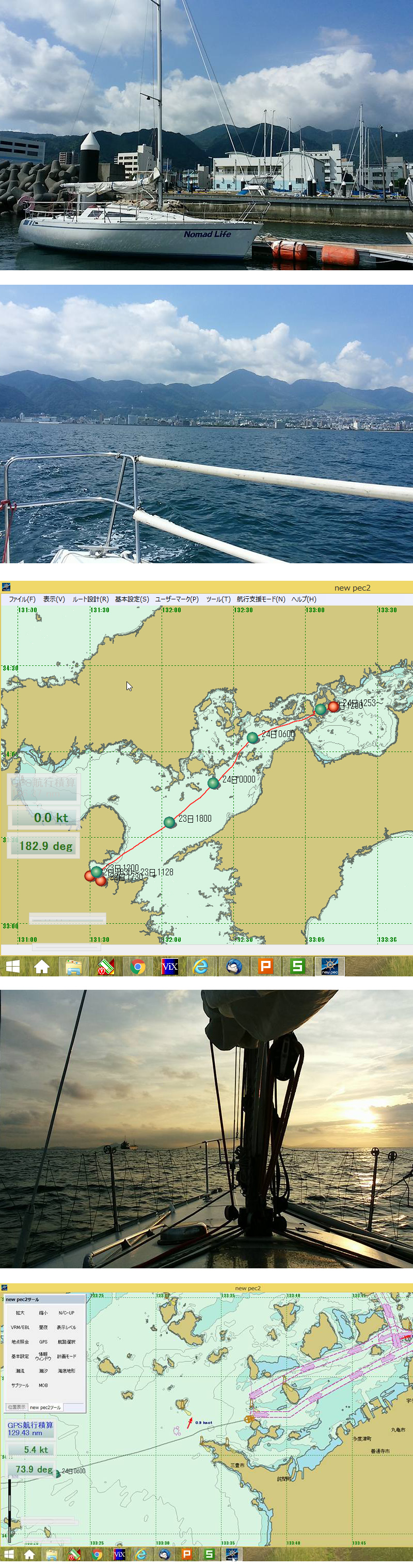Image resolution: width=413 pixels, height=1568 pixels.
Task: Open the ViX app in lower taskbar
Action: tap(119, 1555)
